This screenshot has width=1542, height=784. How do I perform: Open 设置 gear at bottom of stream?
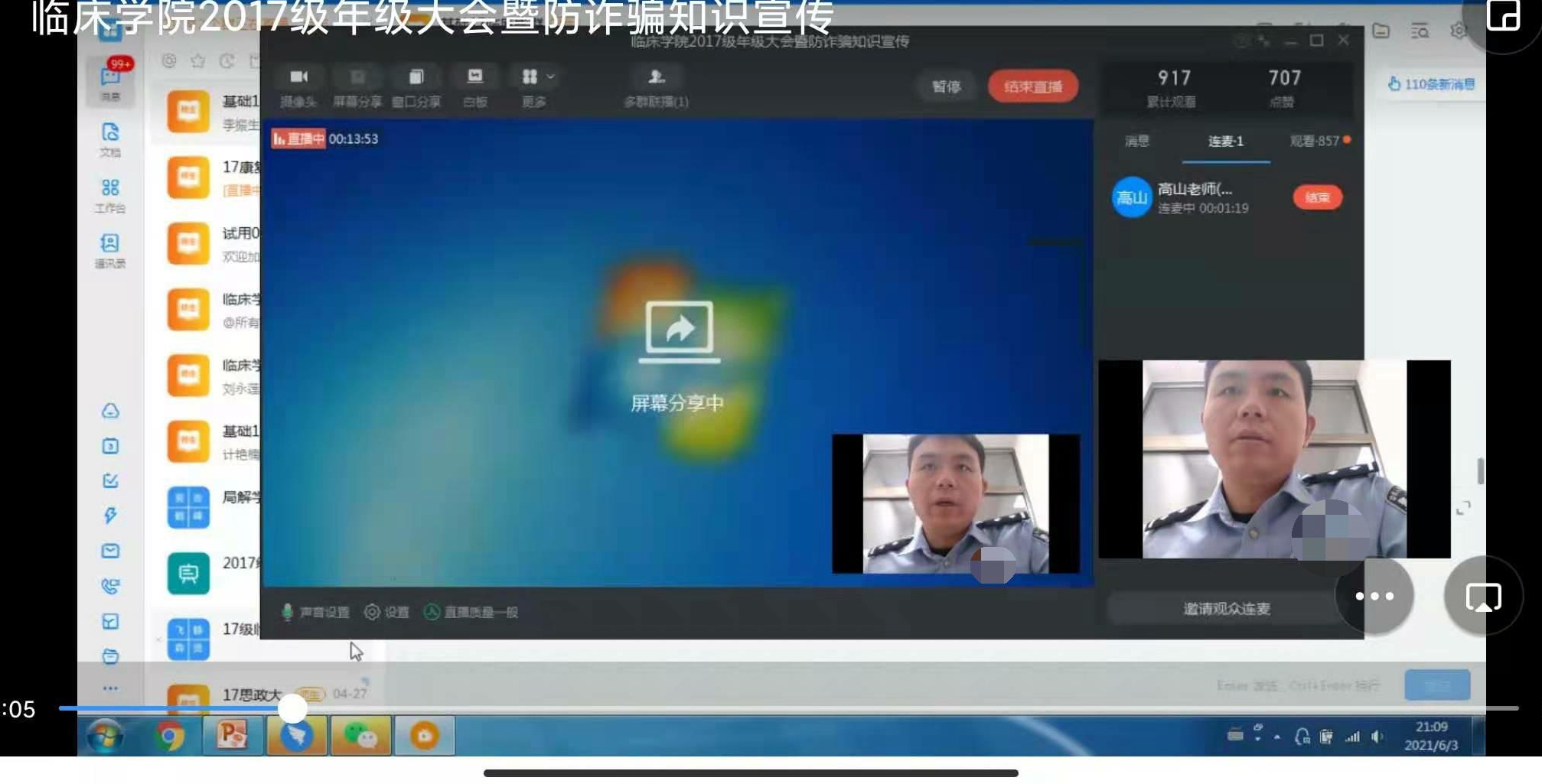[x=386, y=612]
